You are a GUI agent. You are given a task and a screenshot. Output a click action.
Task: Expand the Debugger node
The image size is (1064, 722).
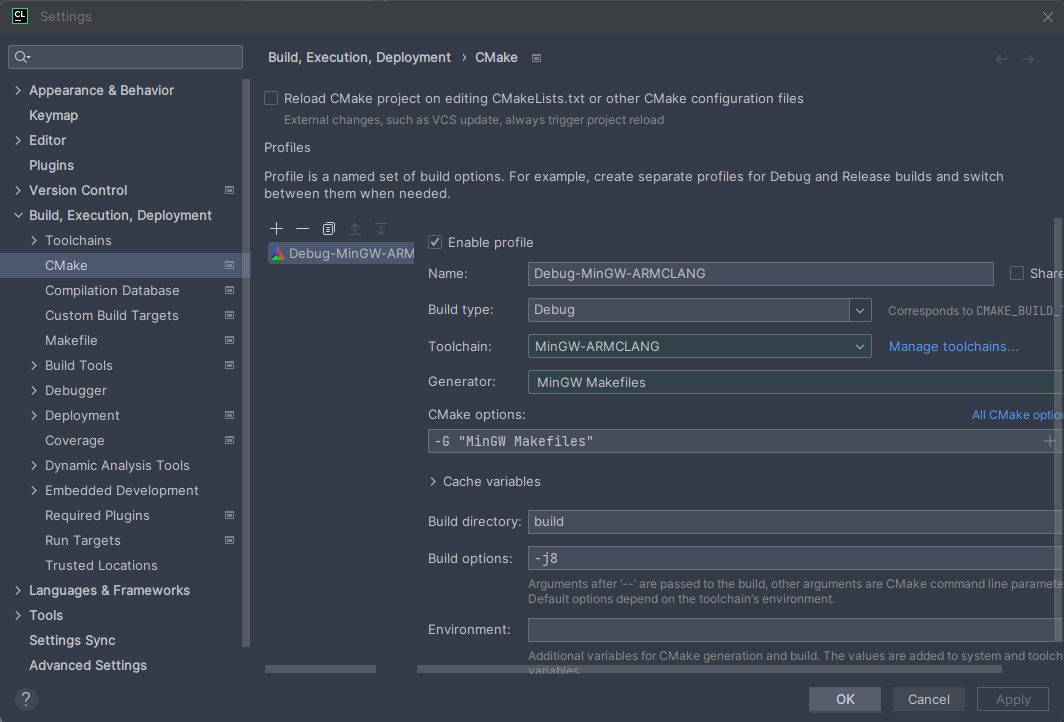coord(34,391)
